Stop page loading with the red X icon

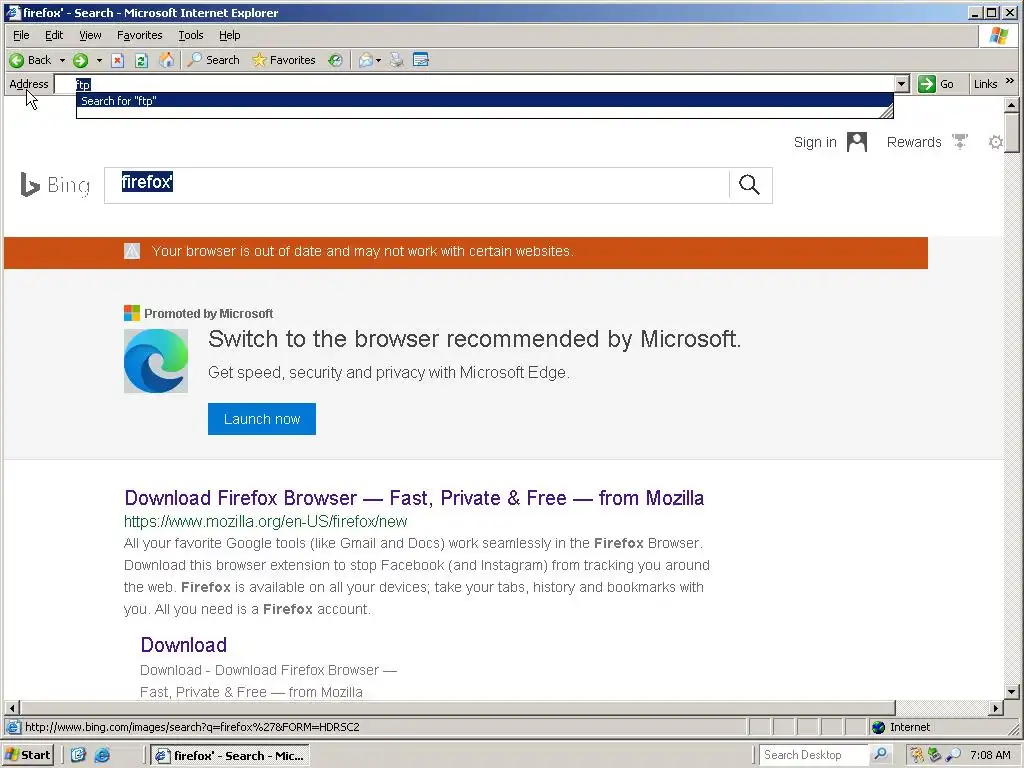118,60
